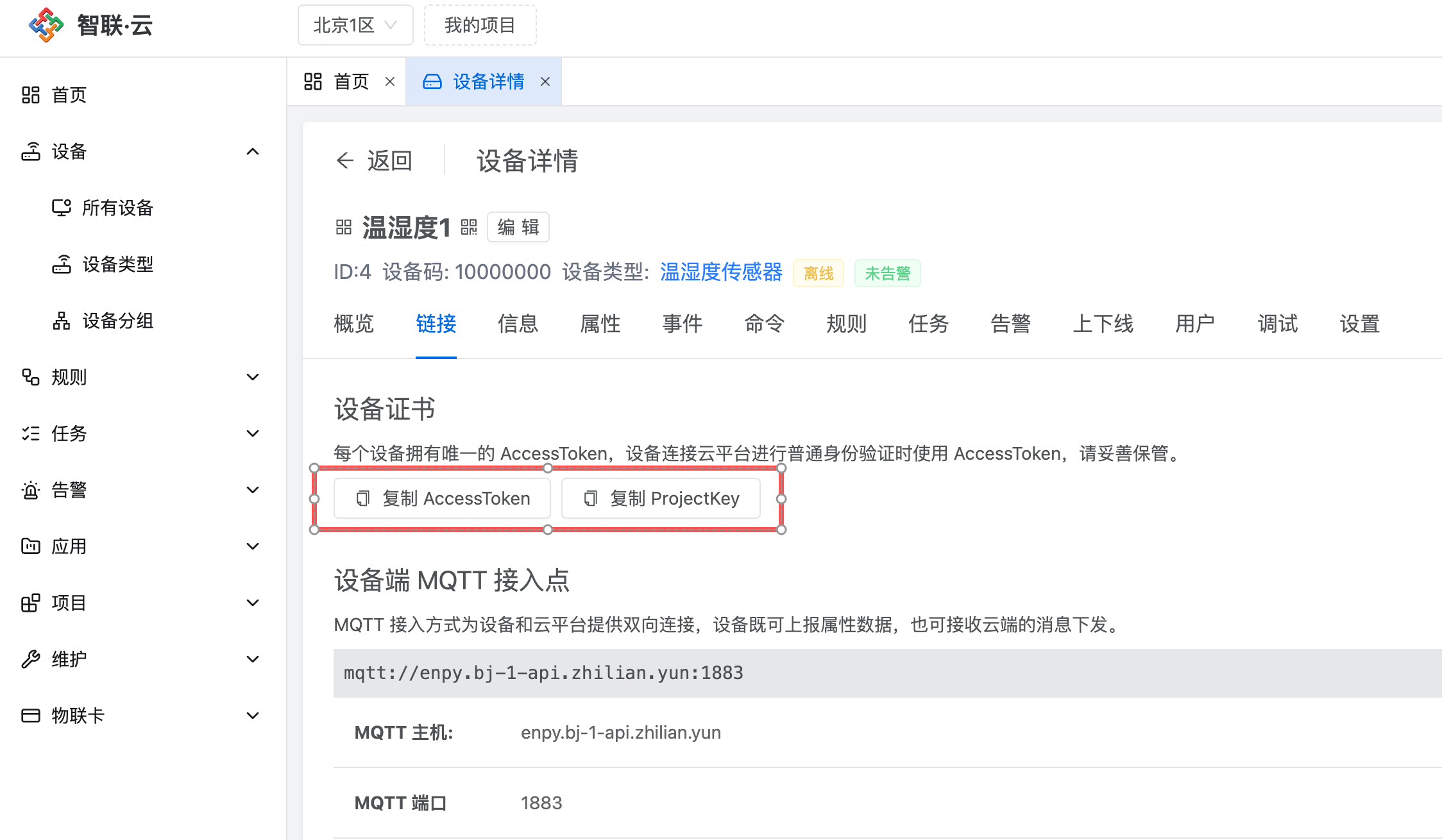The width and height of the screenshot is (1442, 840).
Task: Click the 智联·云 logo icon
Action: [x=46, y=26]
